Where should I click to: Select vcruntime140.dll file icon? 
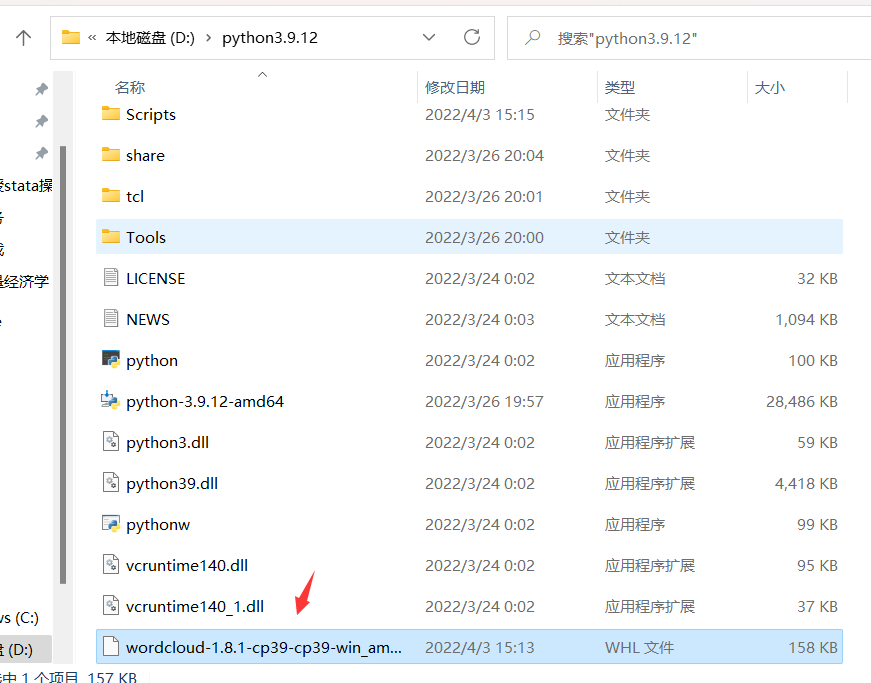pos(111,564)
